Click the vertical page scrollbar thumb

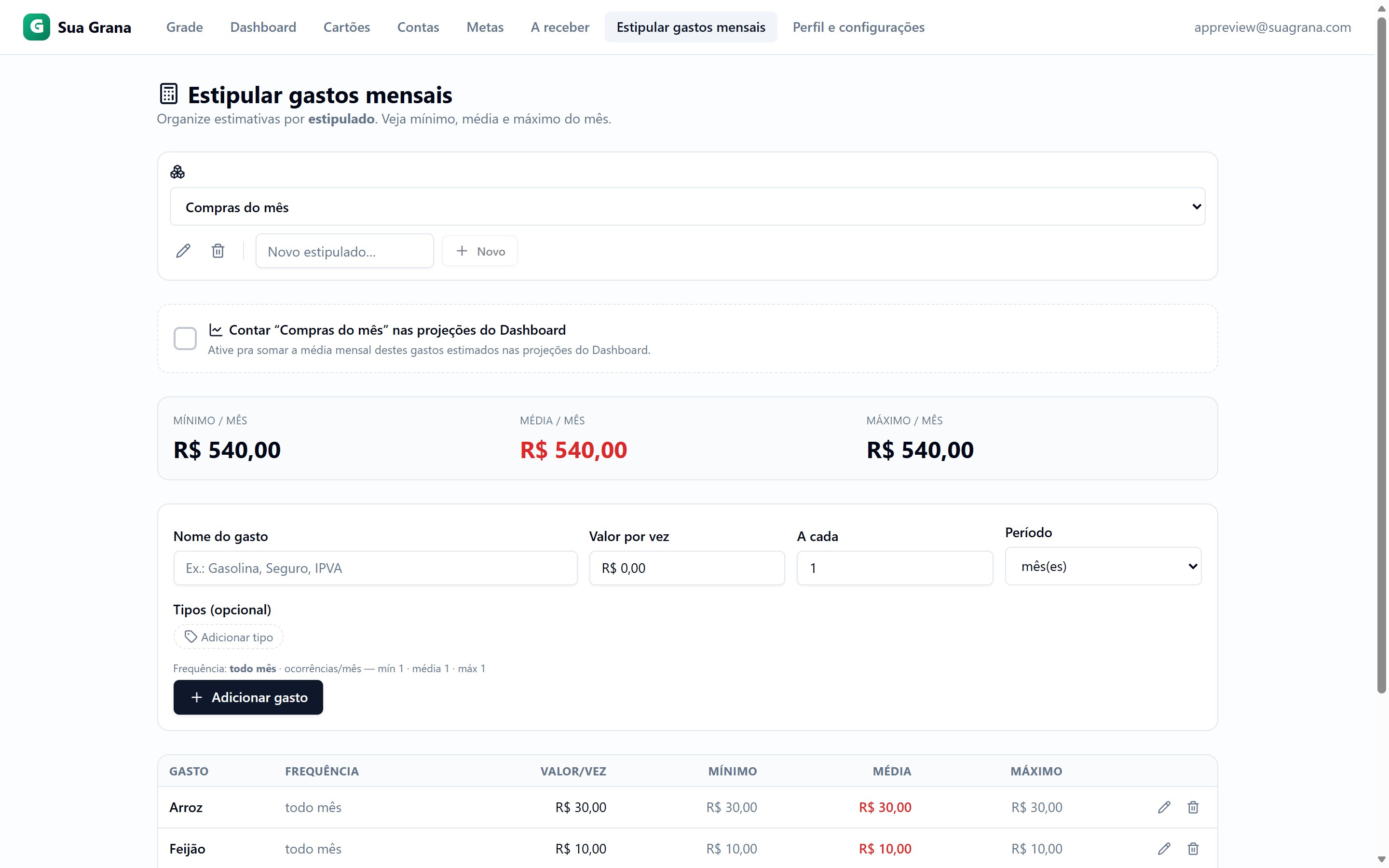click(x=1382, y=355)
